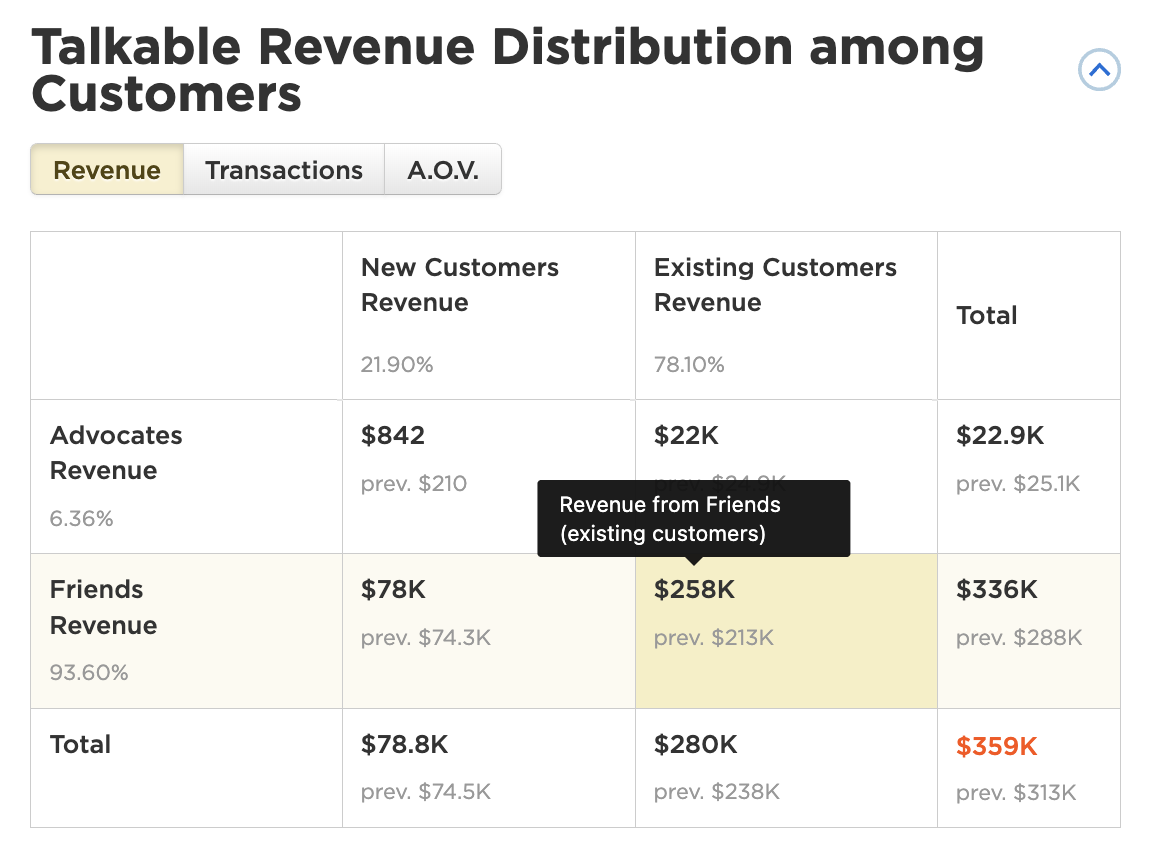This screenshot has height=848, width=1152.
Task: Select the Advocates Revenue row header
Action: tap(116, 453)
